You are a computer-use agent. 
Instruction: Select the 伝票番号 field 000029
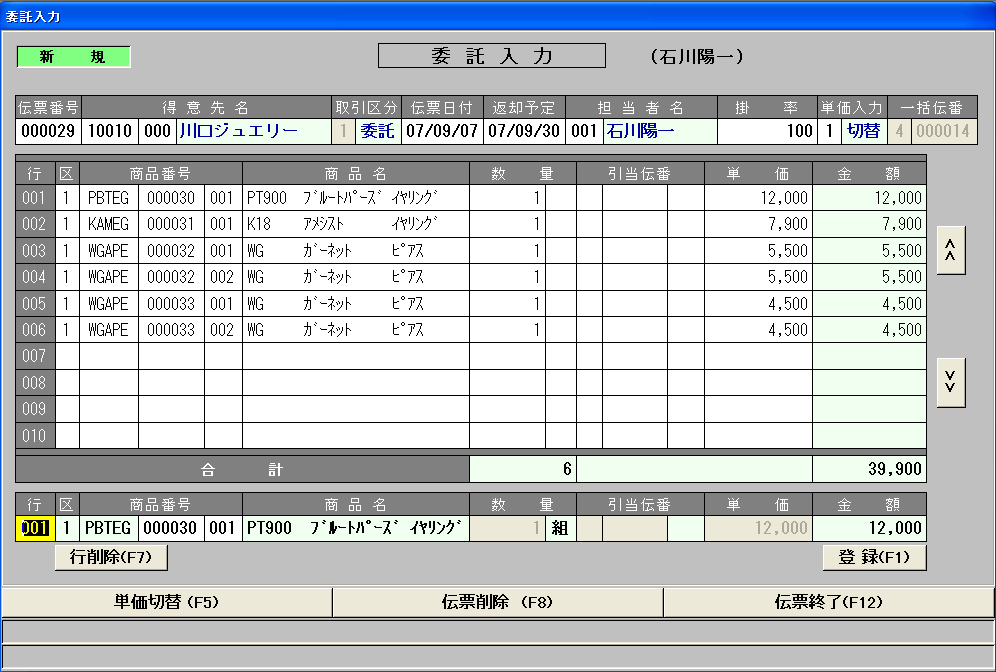tap(48, 131)
